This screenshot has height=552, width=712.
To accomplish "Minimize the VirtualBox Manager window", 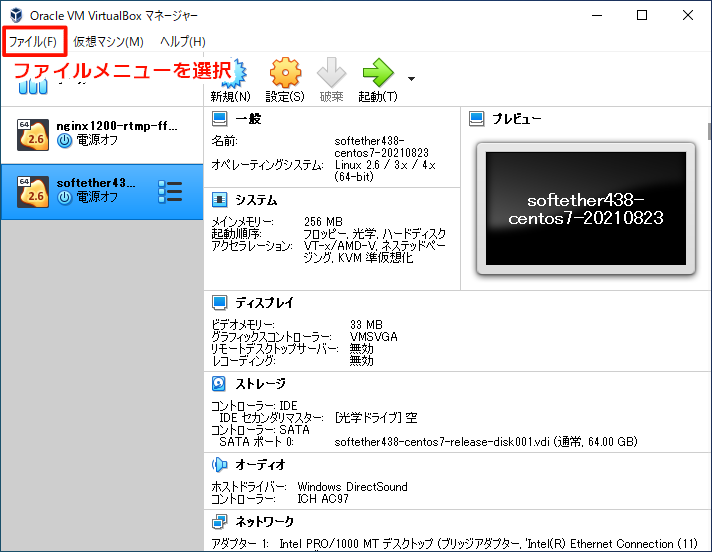I will tap(597, 15).
